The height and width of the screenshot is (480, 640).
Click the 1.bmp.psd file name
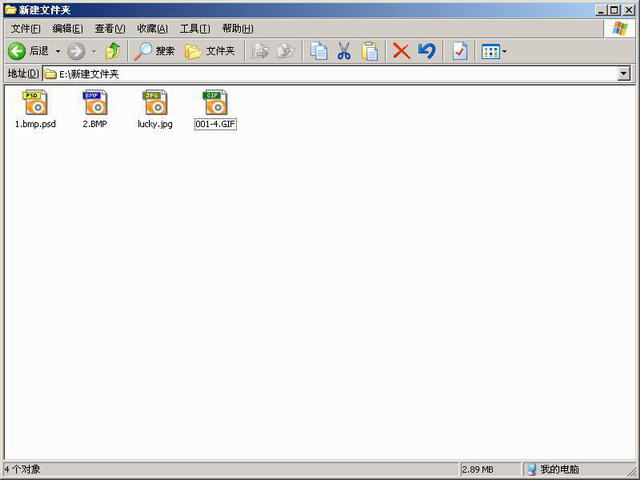[36, 124]
